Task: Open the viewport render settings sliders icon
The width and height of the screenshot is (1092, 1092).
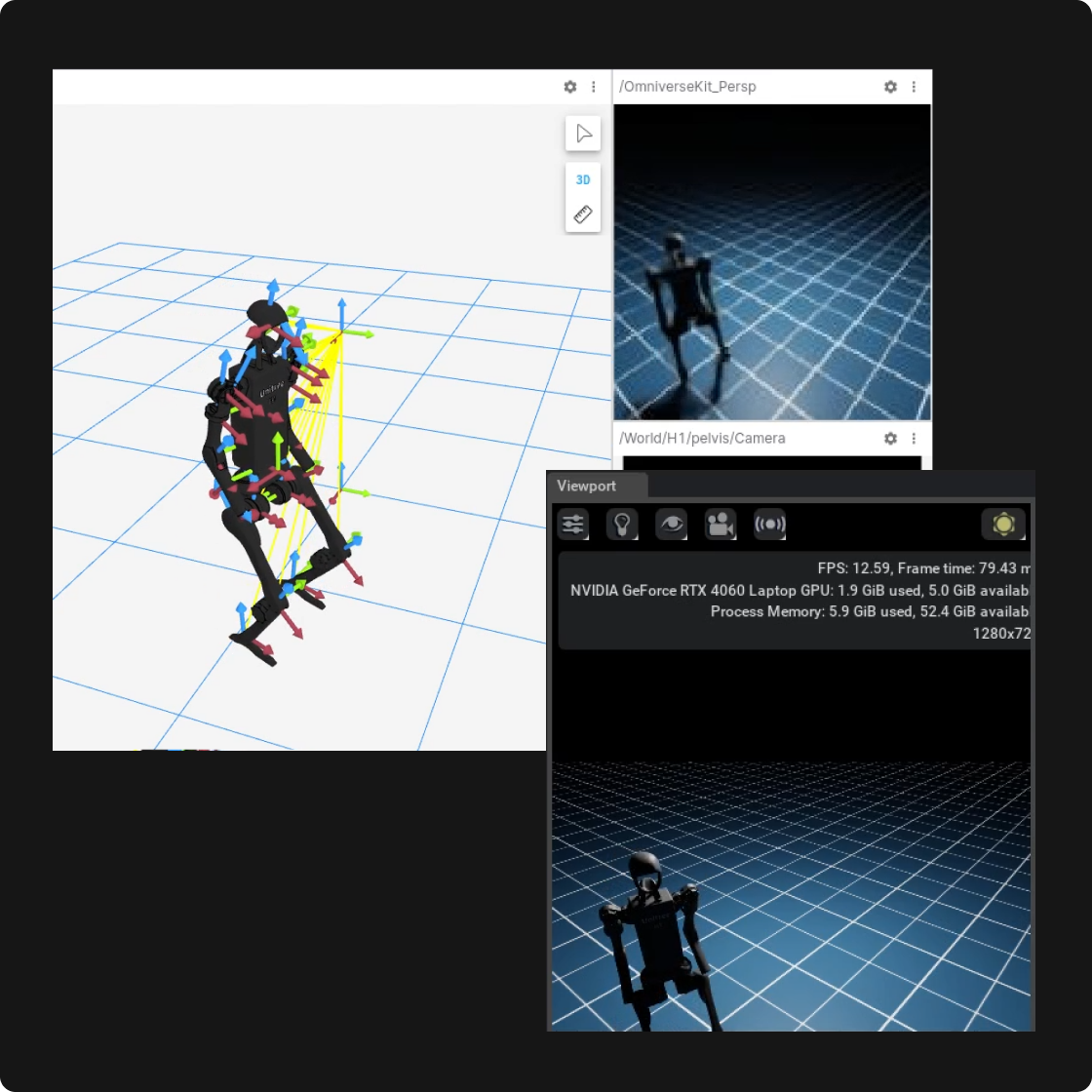Action: (572, 524)
